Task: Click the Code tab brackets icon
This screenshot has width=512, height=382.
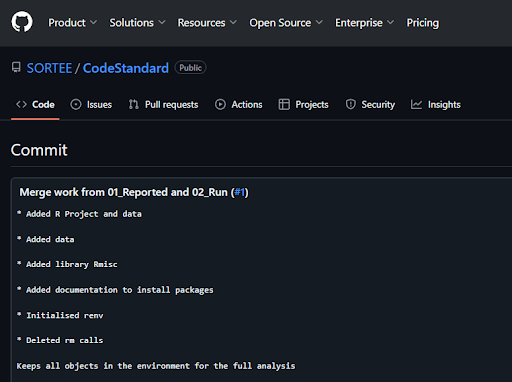Action: 21,104
